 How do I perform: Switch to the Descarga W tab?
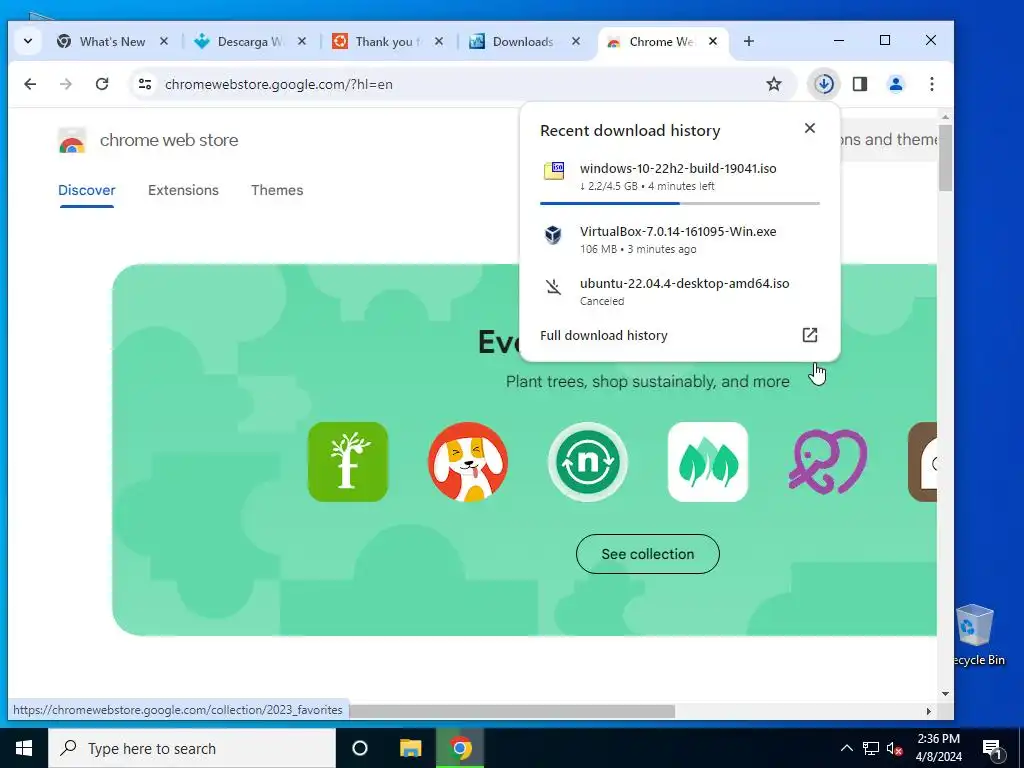pos(250,41)
